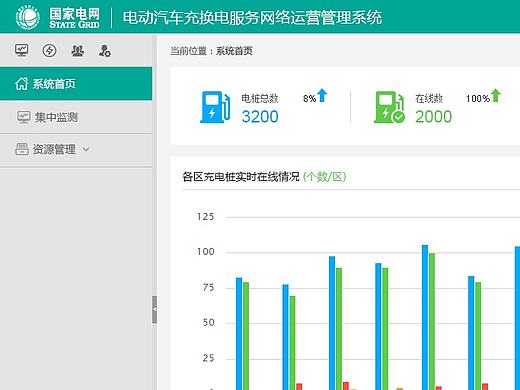Click the State Grid globe logo
Screen dimensions: 520x390
tap(28, 17)
